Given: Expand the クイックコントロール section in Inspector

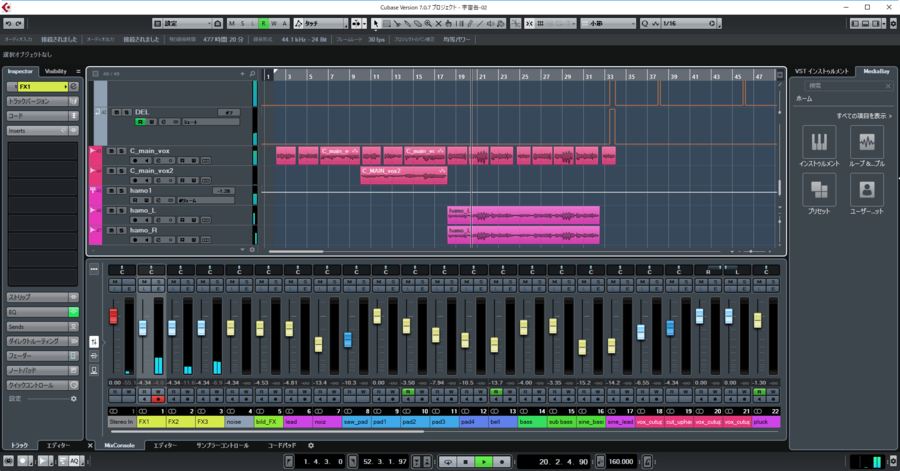Looking at the screenshot, I should pos(42,385).
